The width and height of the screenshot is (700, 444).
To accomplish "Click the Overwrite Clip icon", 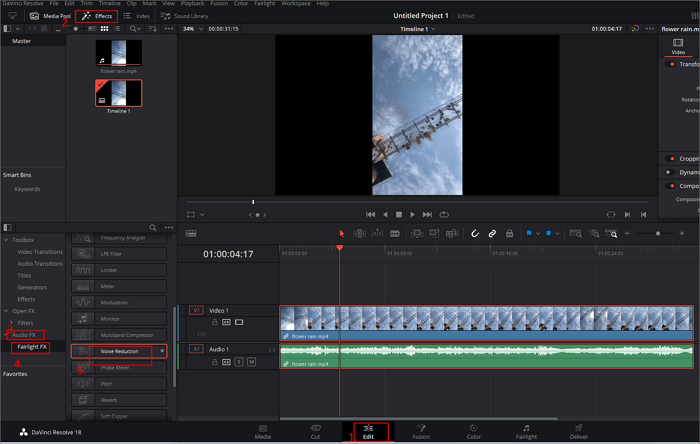I will point(434,233).
